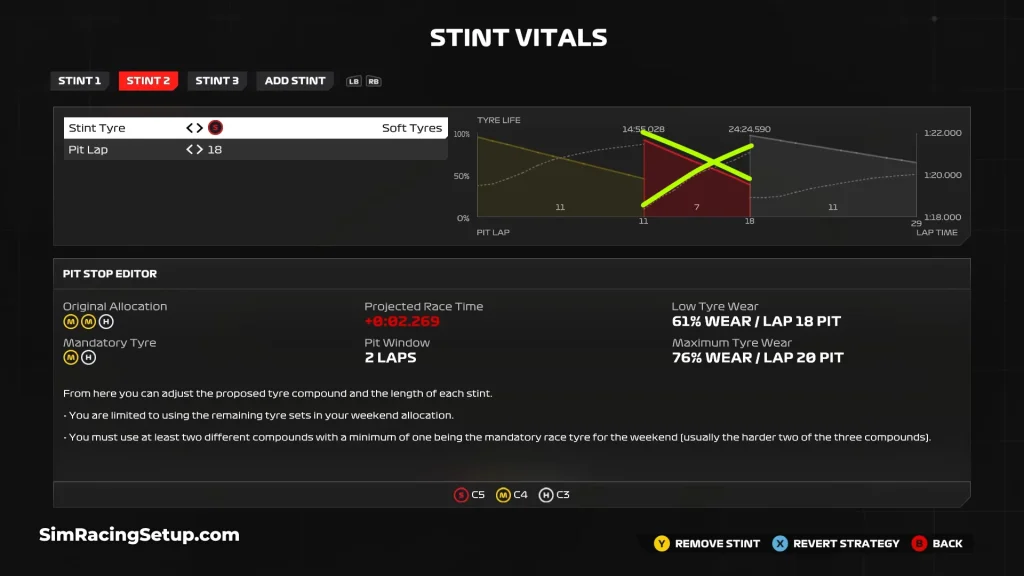This screenshot has width=1024, height=576.
Task: Click the Hard C3 compound icon in legend
Action: [x=546, y=494]
